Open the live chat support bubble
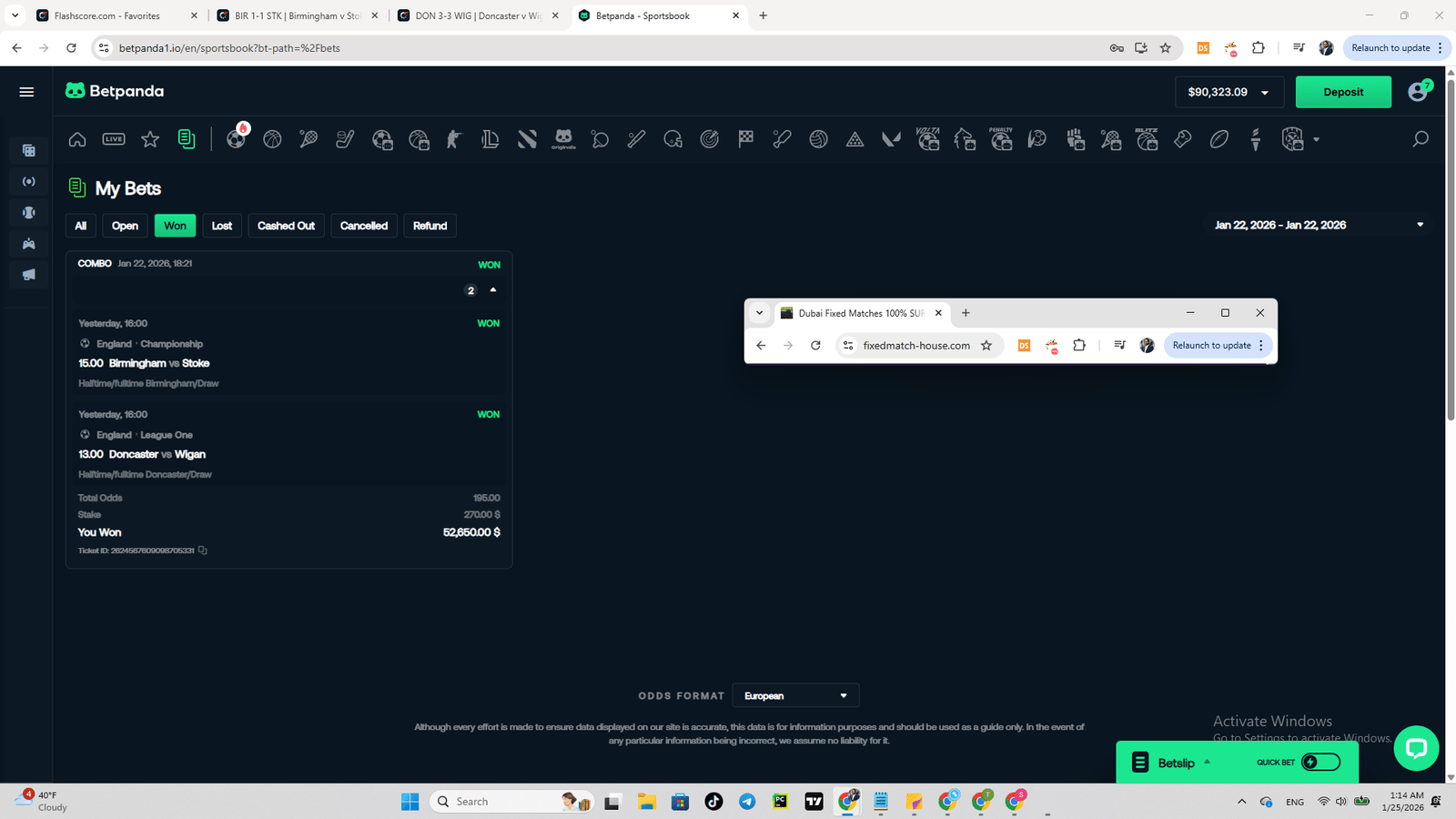The image size is (1456, 819). [x=1415, y=748]
